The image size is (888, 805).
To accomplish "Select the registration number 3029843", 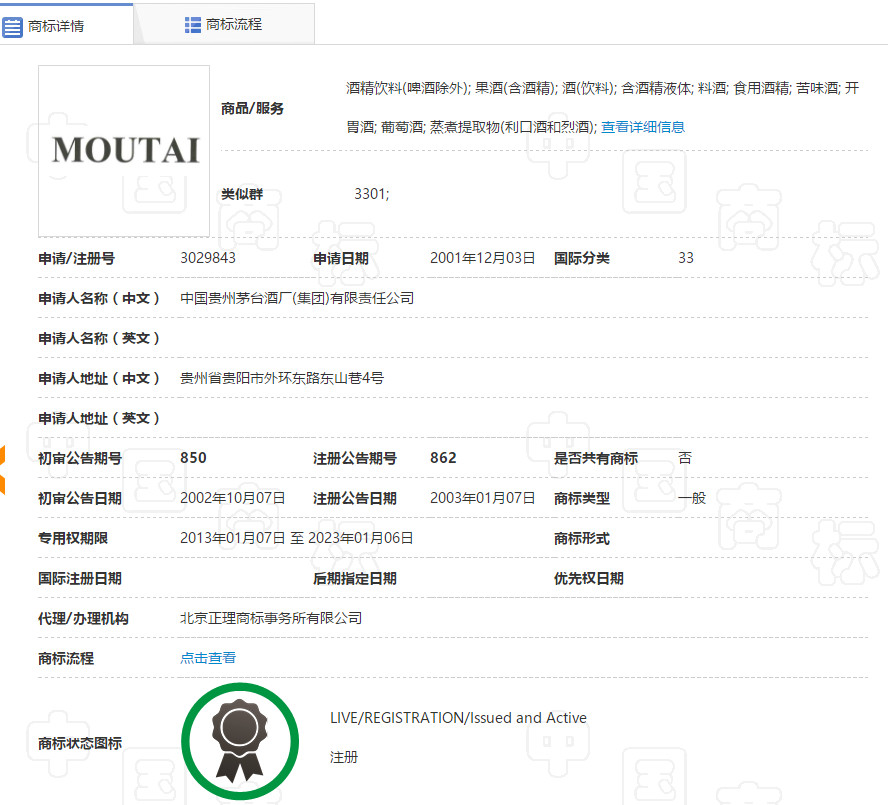I will (208, 258).
